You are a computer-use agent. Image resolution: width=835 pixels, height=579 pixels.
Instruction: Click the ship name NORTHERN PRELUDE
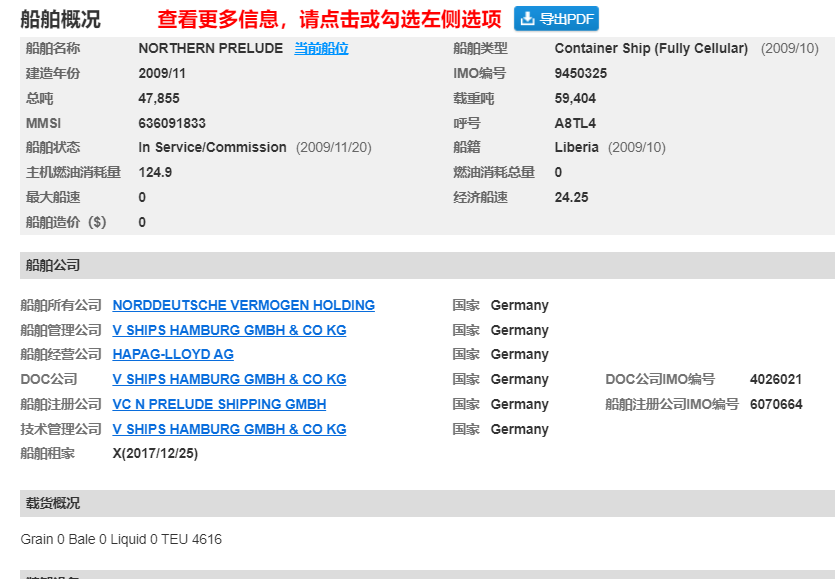(210, 48)
